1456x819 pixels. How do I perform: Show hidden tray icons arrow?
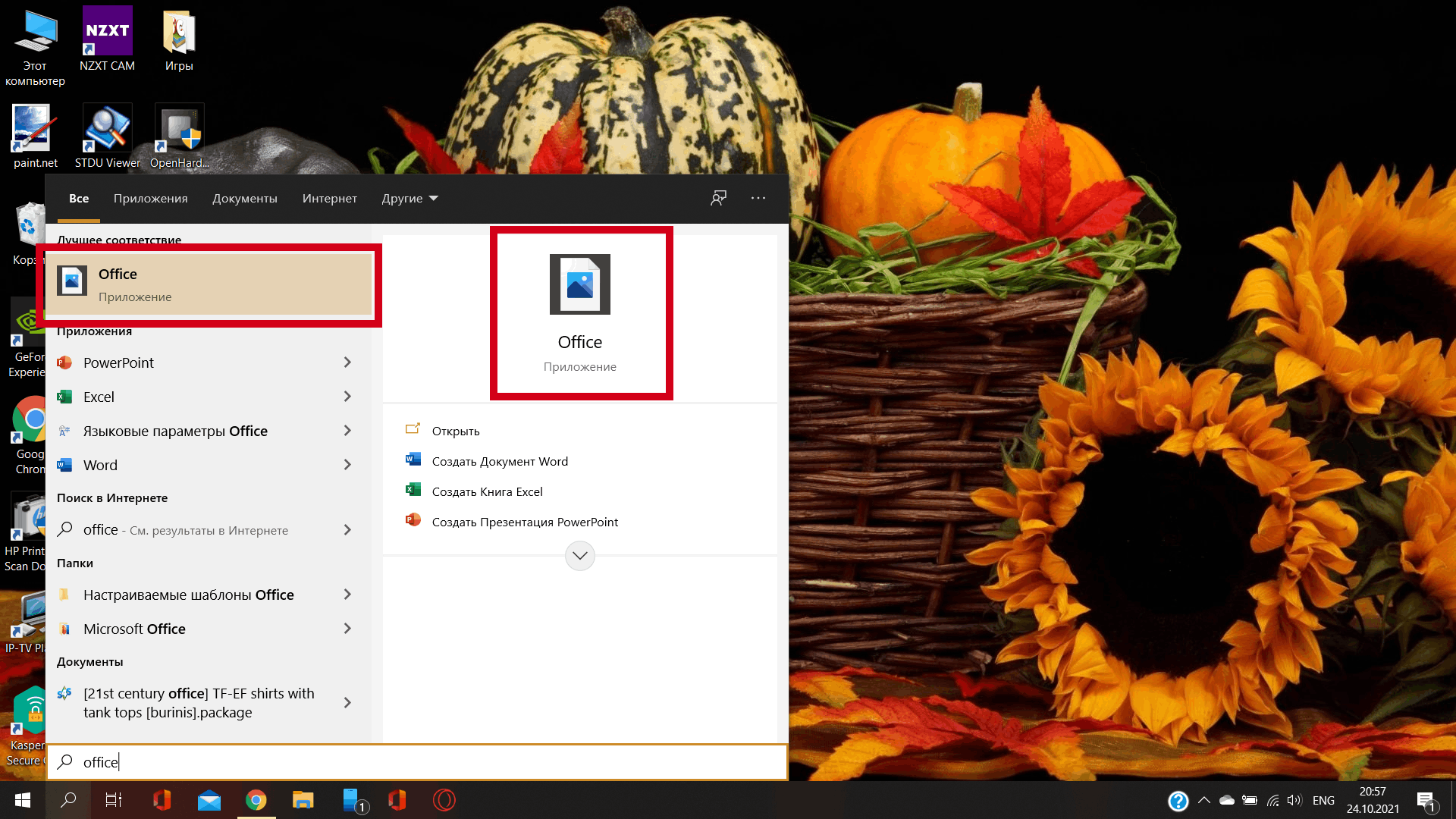click(x=1204, y=801)
